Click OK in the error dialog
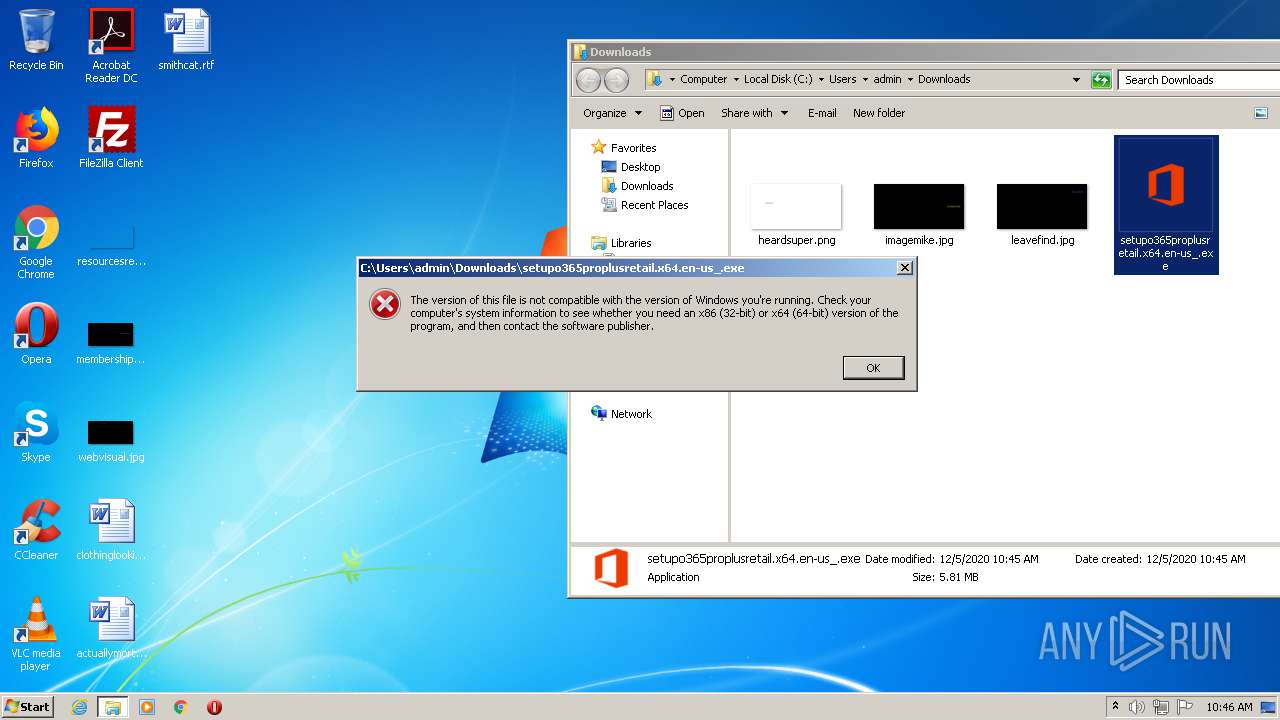Viewport: 1280px width, 720px height. [873, 368]
